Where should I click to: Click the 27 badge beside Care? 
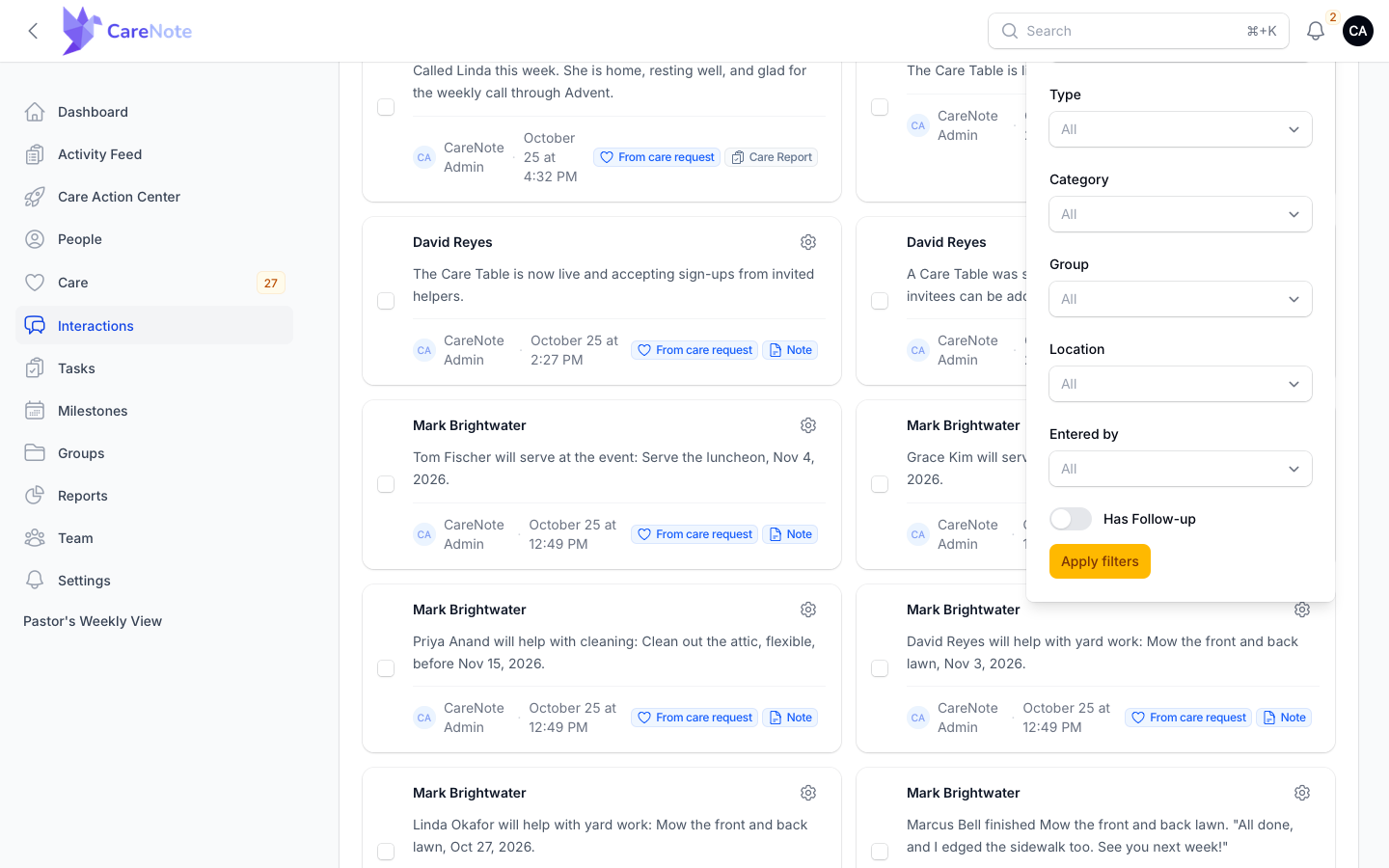tap(271, 283)
